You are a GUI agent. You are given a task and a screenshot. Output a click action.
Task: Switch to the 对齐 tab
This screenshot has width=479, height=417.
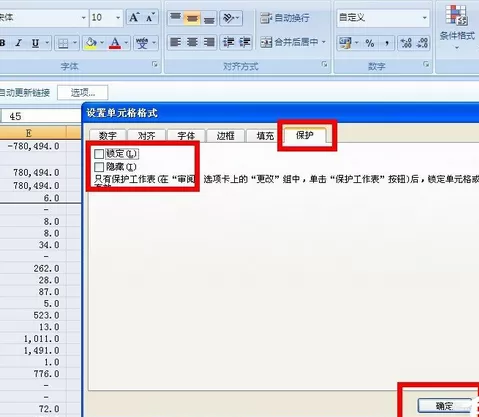tap(147, 135)
